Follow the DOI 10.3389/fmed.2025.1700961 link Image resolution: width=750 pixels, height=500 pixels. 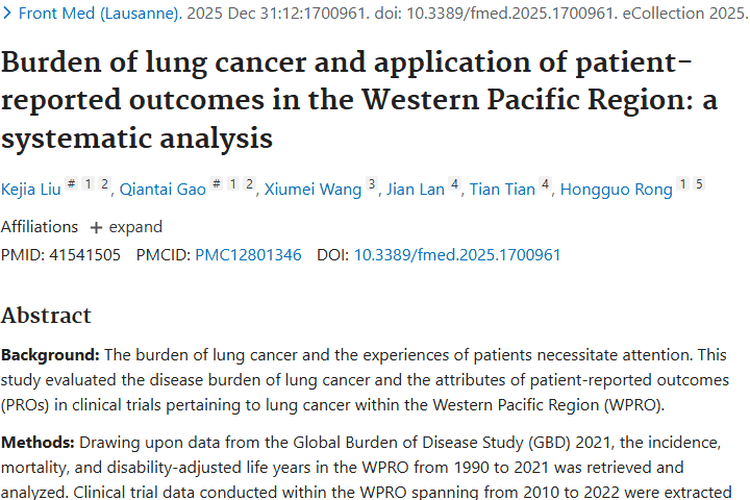tap(457, 255)
